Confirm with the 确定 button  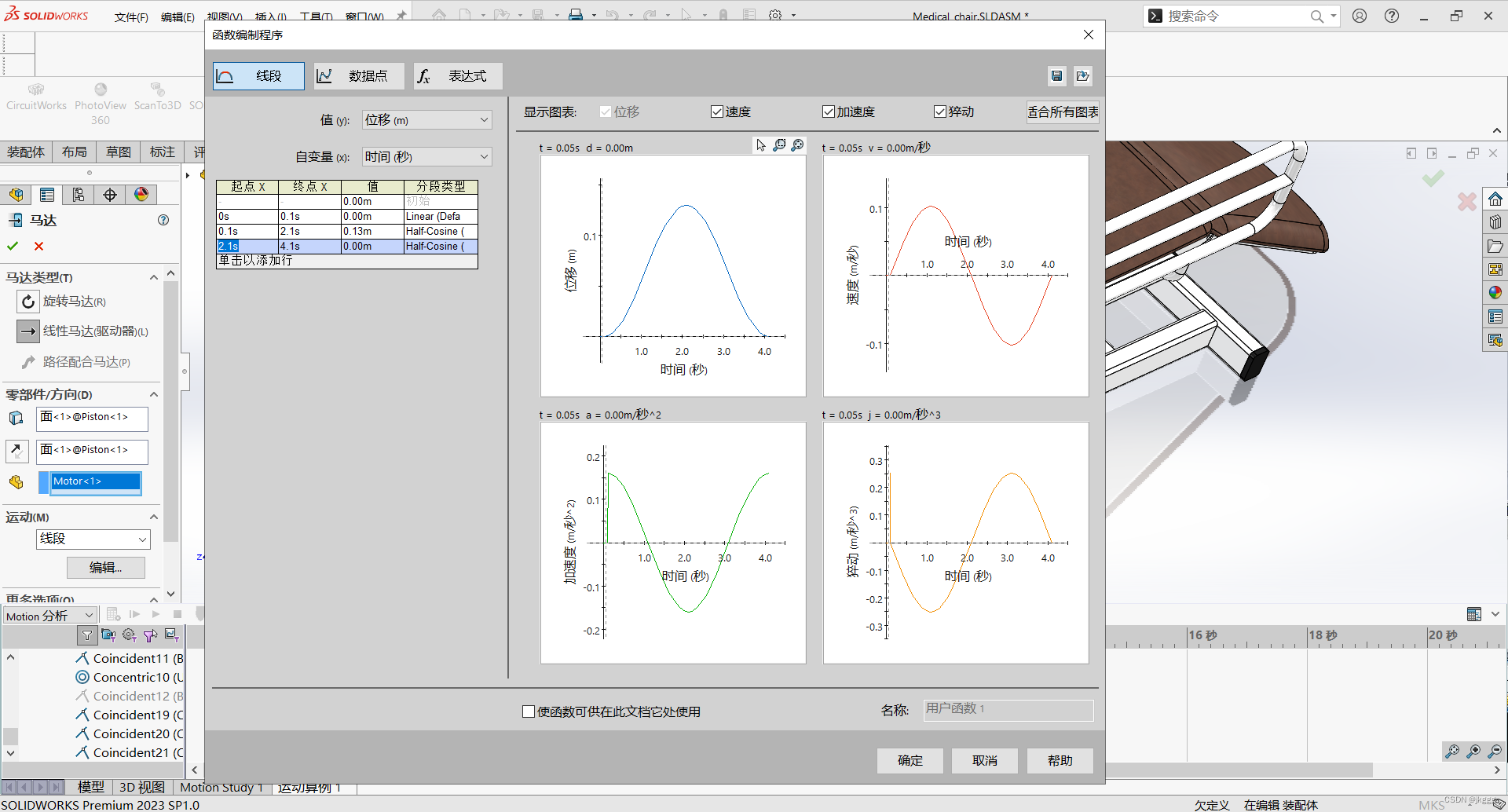click(x=910, y=760)
